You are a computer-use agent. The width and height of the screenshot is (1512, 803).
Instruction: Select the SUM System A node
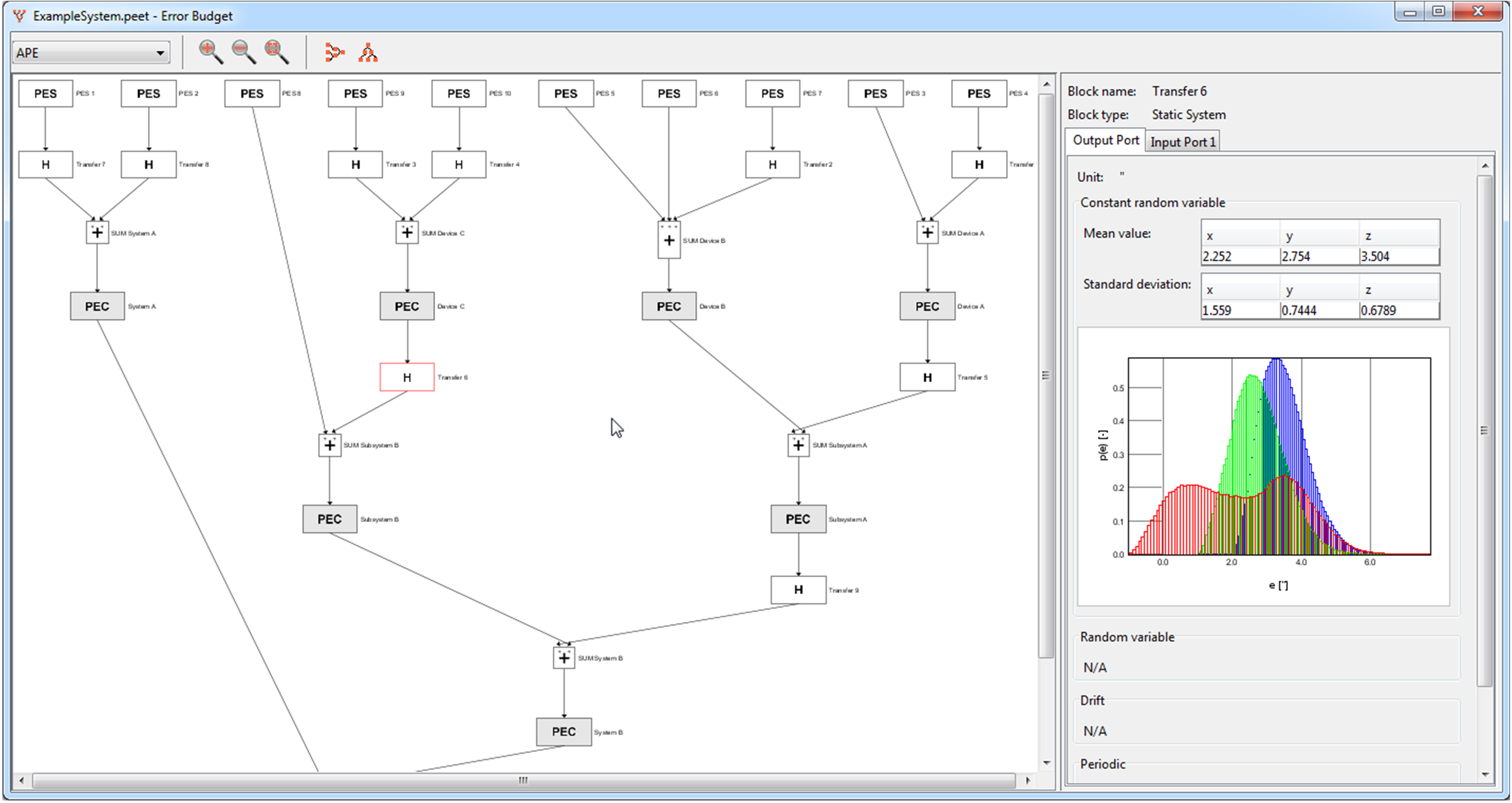pyautogui.click(x=97, y=232)
